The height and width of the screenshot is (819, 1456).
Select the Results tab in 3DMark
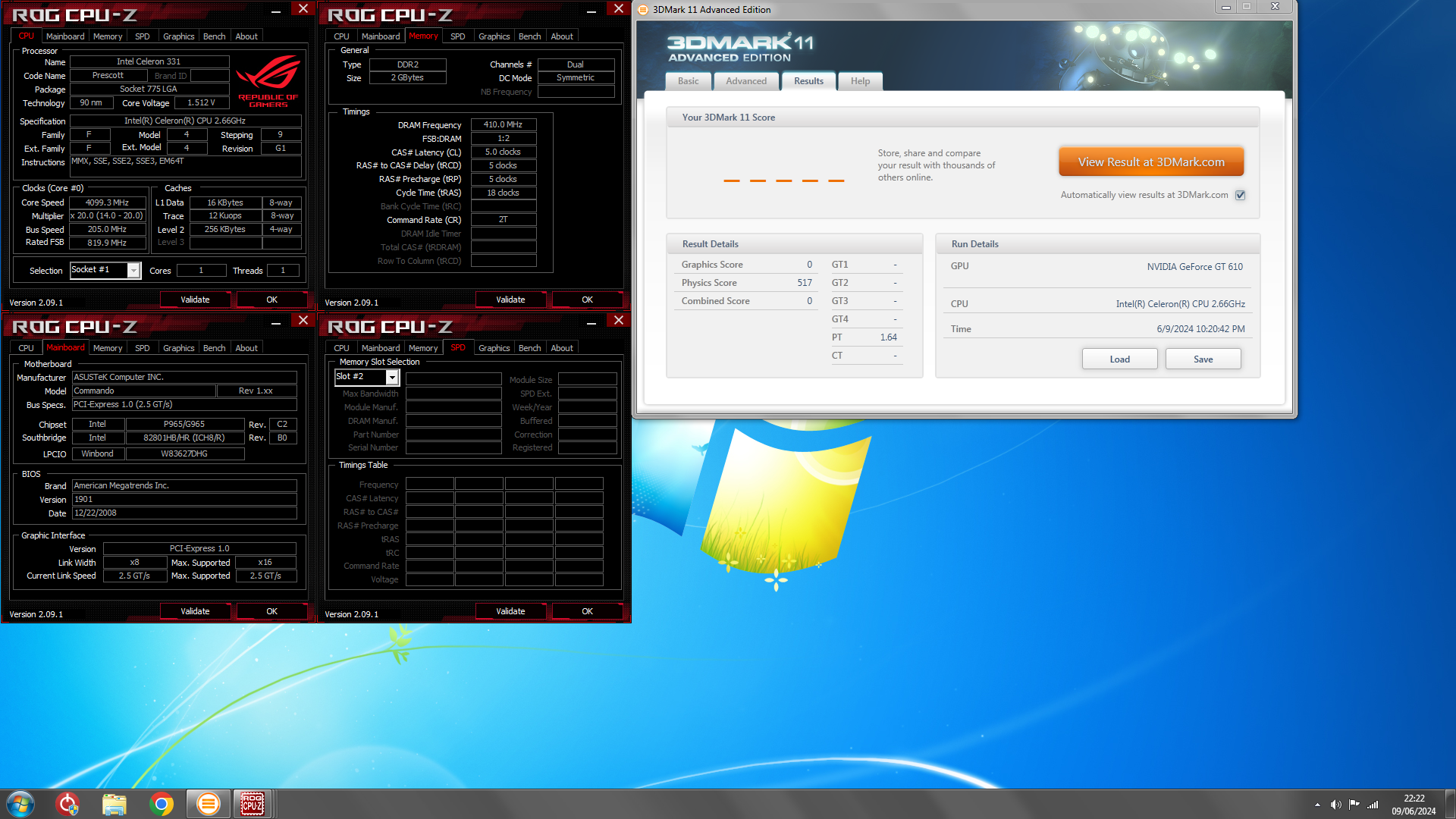tap(808, 81)
